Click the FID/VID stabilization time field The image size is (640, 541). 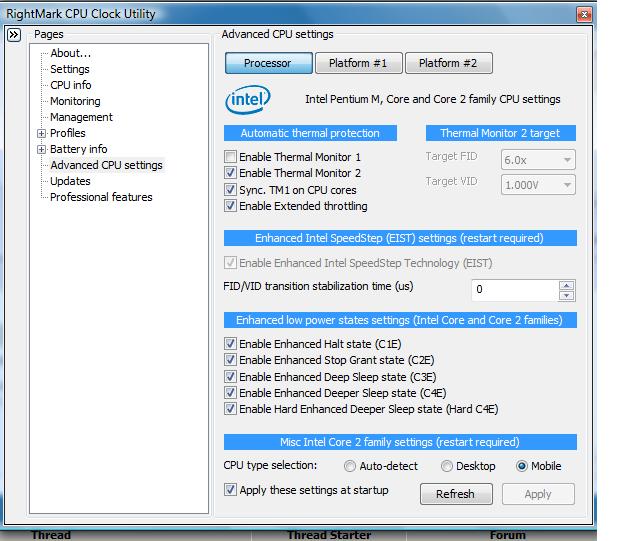(x=515, y=290)
